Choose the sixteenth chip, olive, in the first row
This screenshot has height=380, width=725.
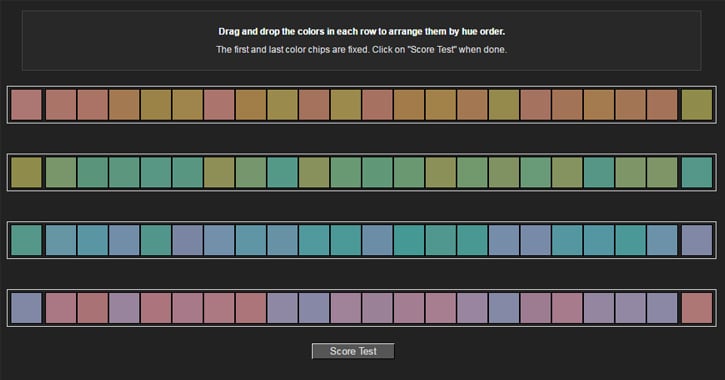pos(504,105)
